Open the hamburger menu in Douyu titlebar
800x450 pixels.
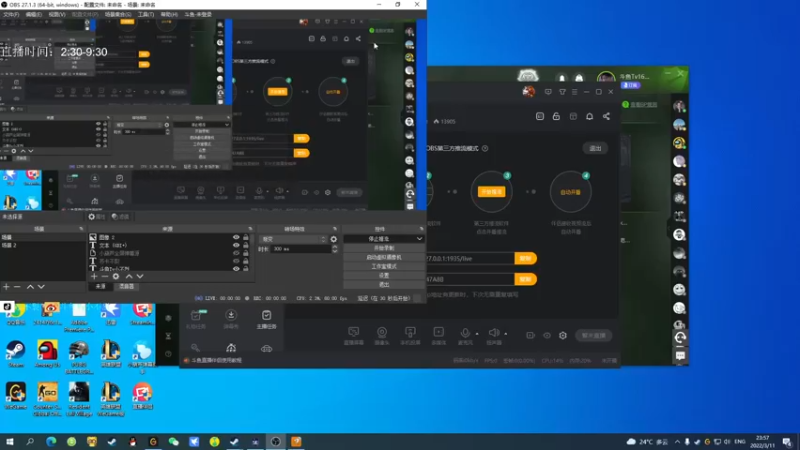click(x=574, y=92)
